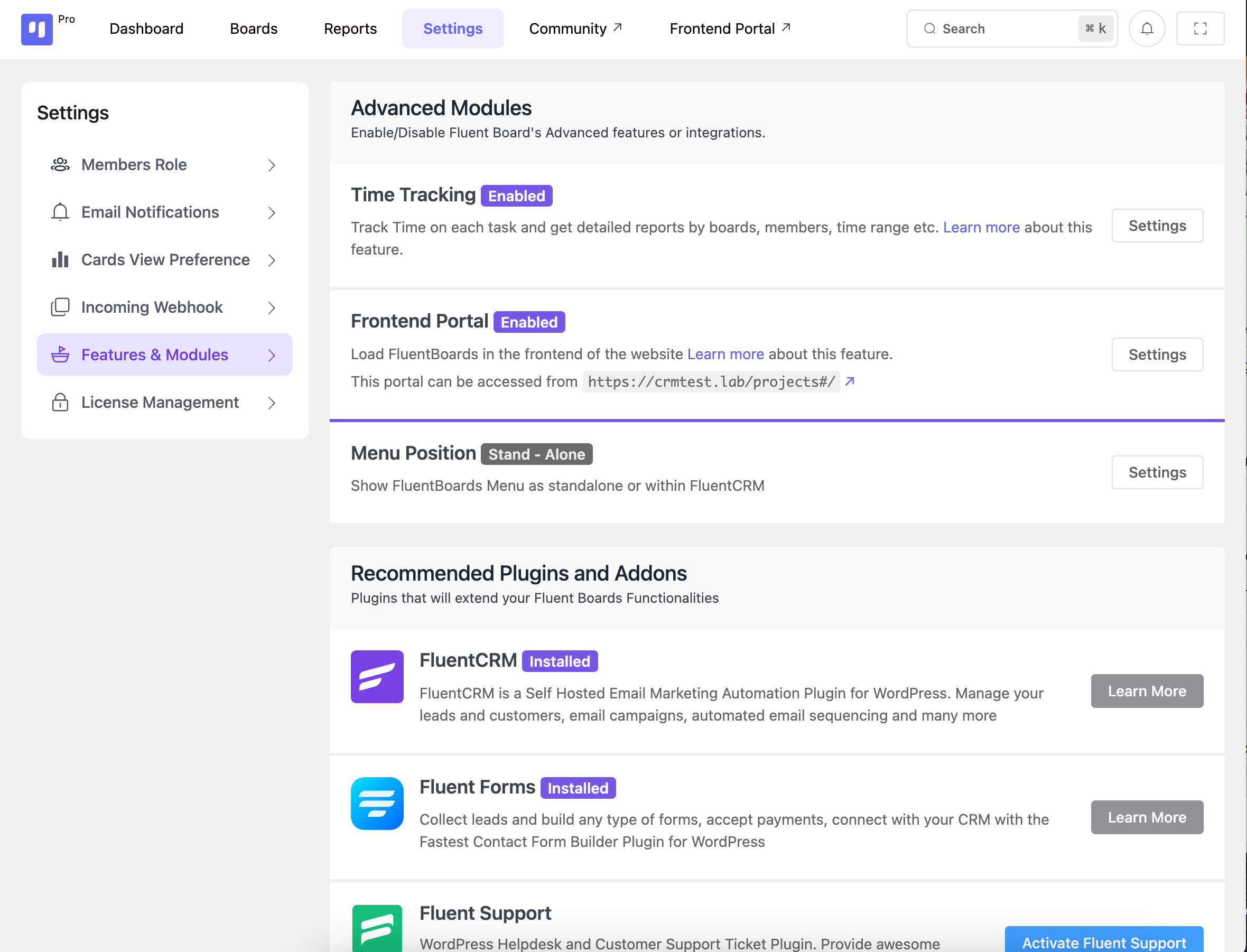The image size is (1247, 952).
Task: Click the Incoming Webhook copy icon
Action: [60, 307]
